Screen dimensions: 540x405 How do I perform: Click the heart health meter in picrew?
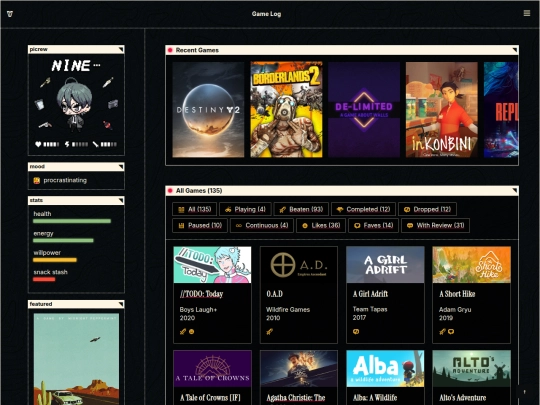tap(47, 144)
